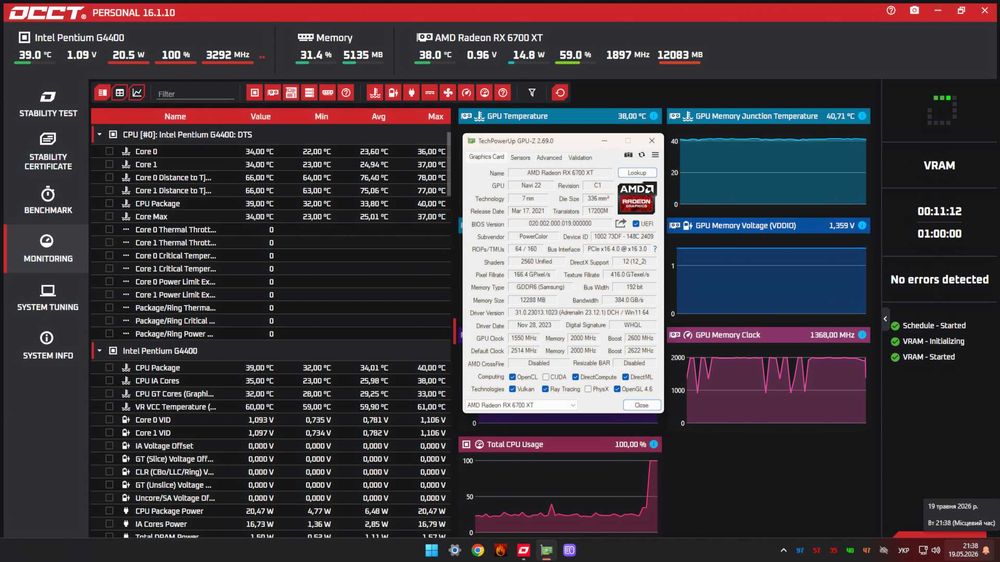Collapse the right test panel with arrow

[x=885, y=318]
